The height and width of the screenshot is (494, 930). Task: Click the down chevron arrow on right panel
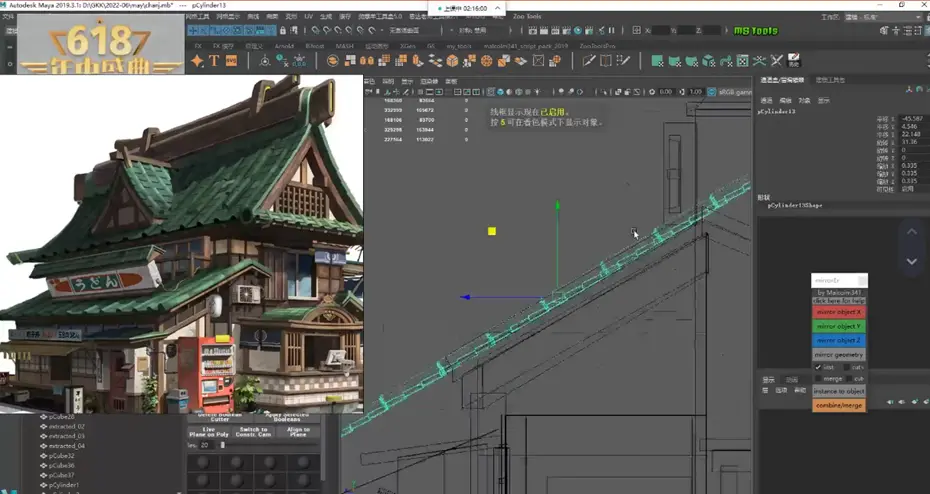click(x=912, y=261)
